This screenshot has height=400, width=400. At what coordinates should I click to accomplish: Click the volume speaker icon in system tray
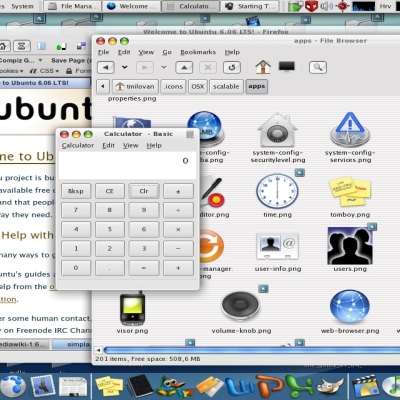326,6
